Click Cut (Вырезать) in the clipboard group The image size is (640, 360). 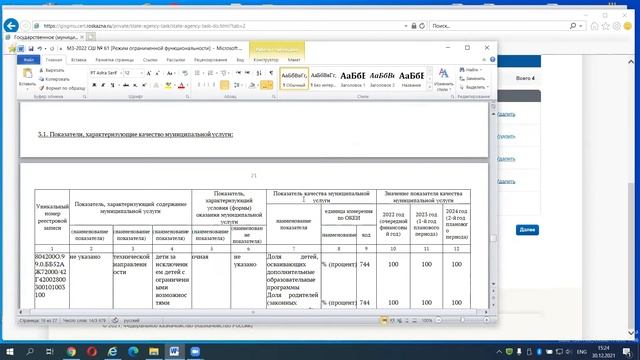pyautogui.click(x=51, y=70)
